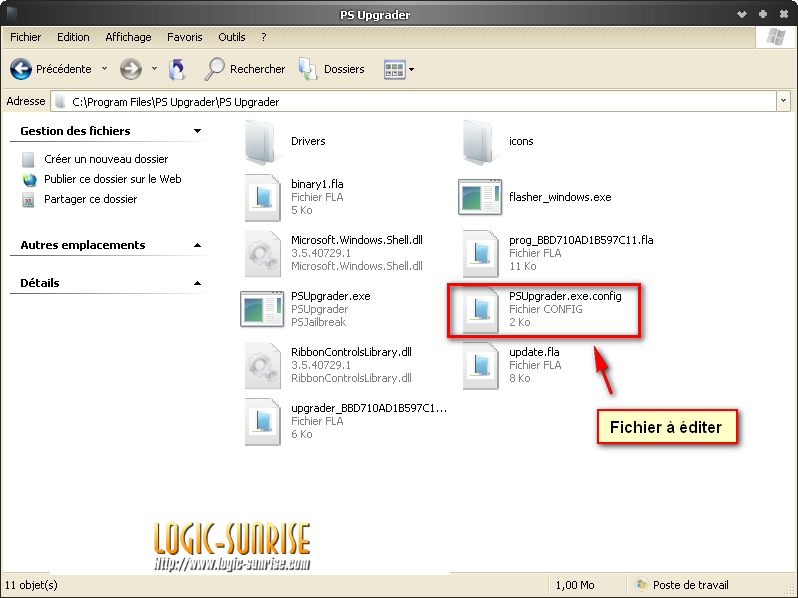Select the flasher_windows.exe application icon
The image size is (798, 598).
click(479, 198)
